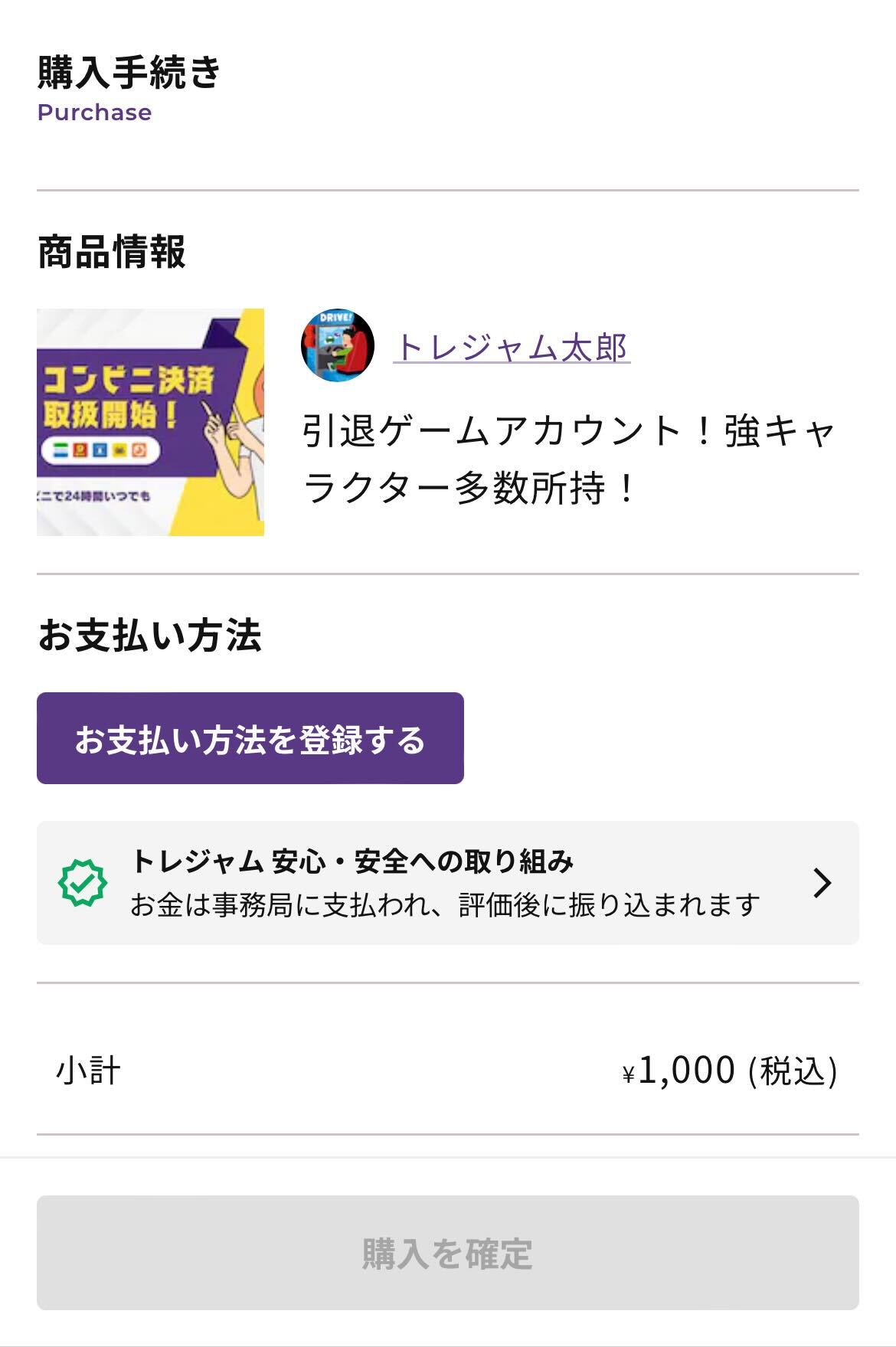The width and height of the screenshot is (896, 1347).
Task: Open トレジャム 安心・安全への取り組み banner
Action: (448, 883)
